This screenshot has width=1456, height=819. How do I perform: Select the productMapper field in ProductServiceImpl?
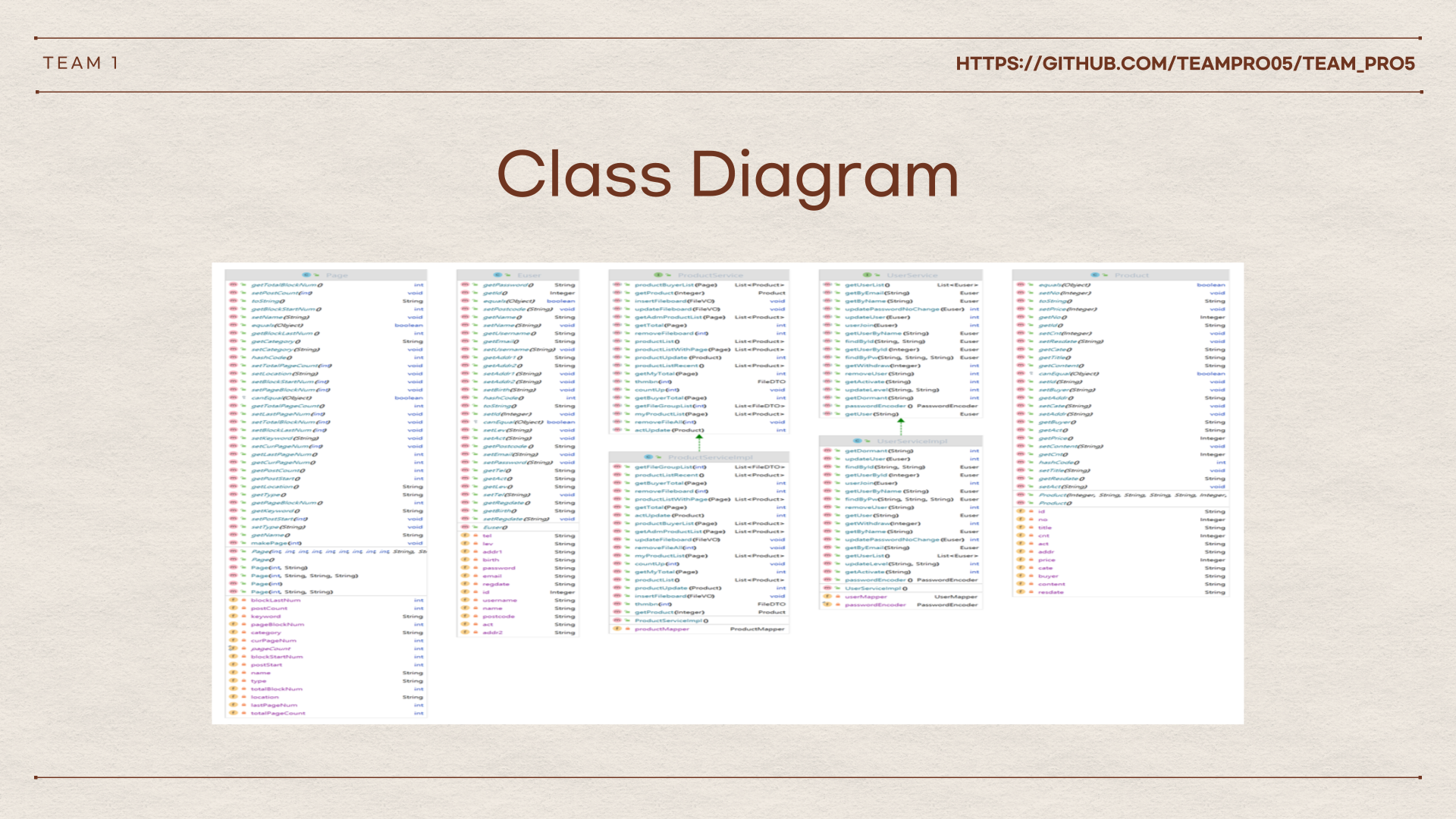point(661,629)
